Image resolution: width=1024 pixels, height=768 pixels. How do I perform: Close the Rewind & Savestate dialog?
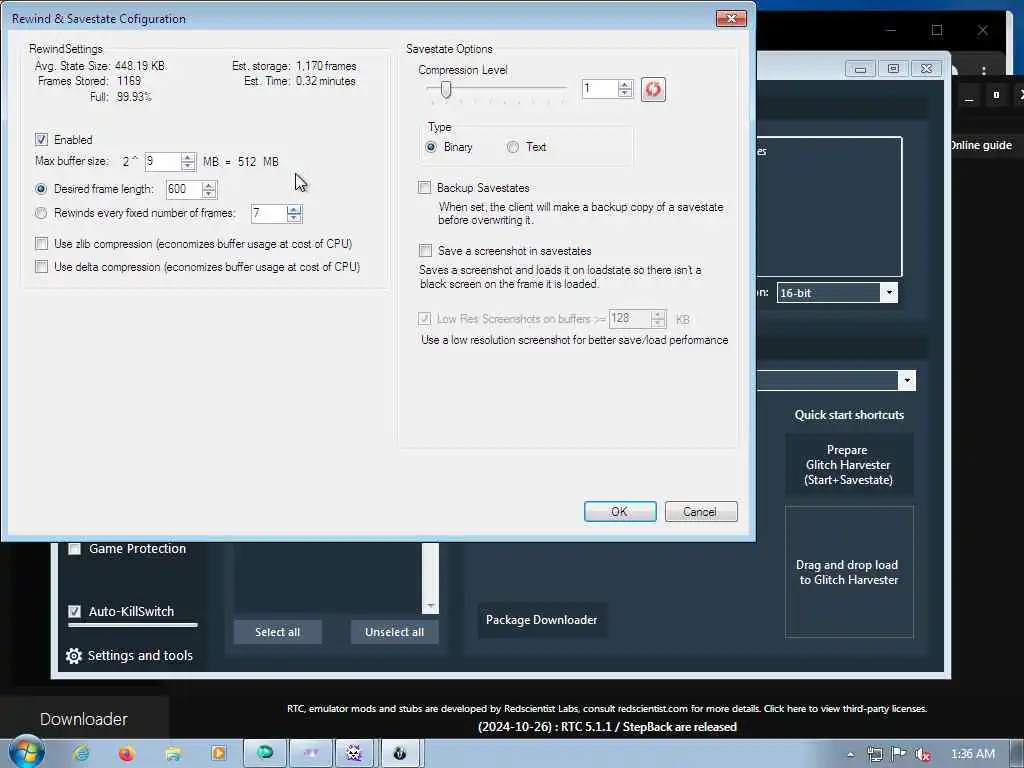pos(731,18)
